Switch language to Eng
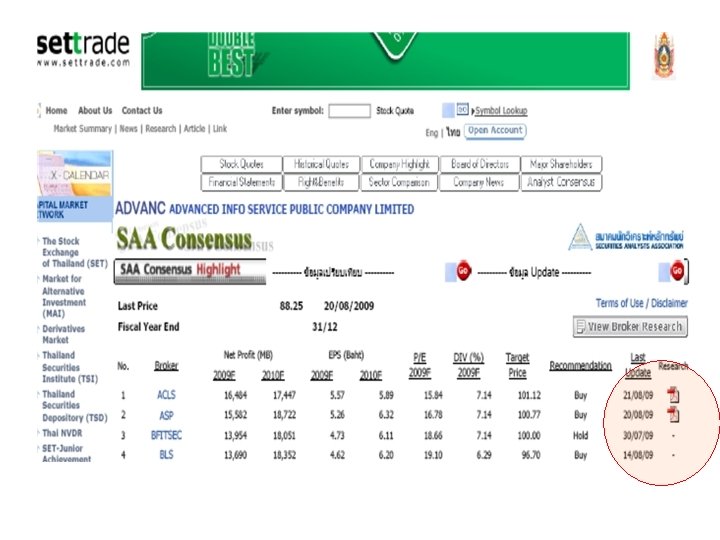This screenshot has height=540, width=720. coord(432,133)
